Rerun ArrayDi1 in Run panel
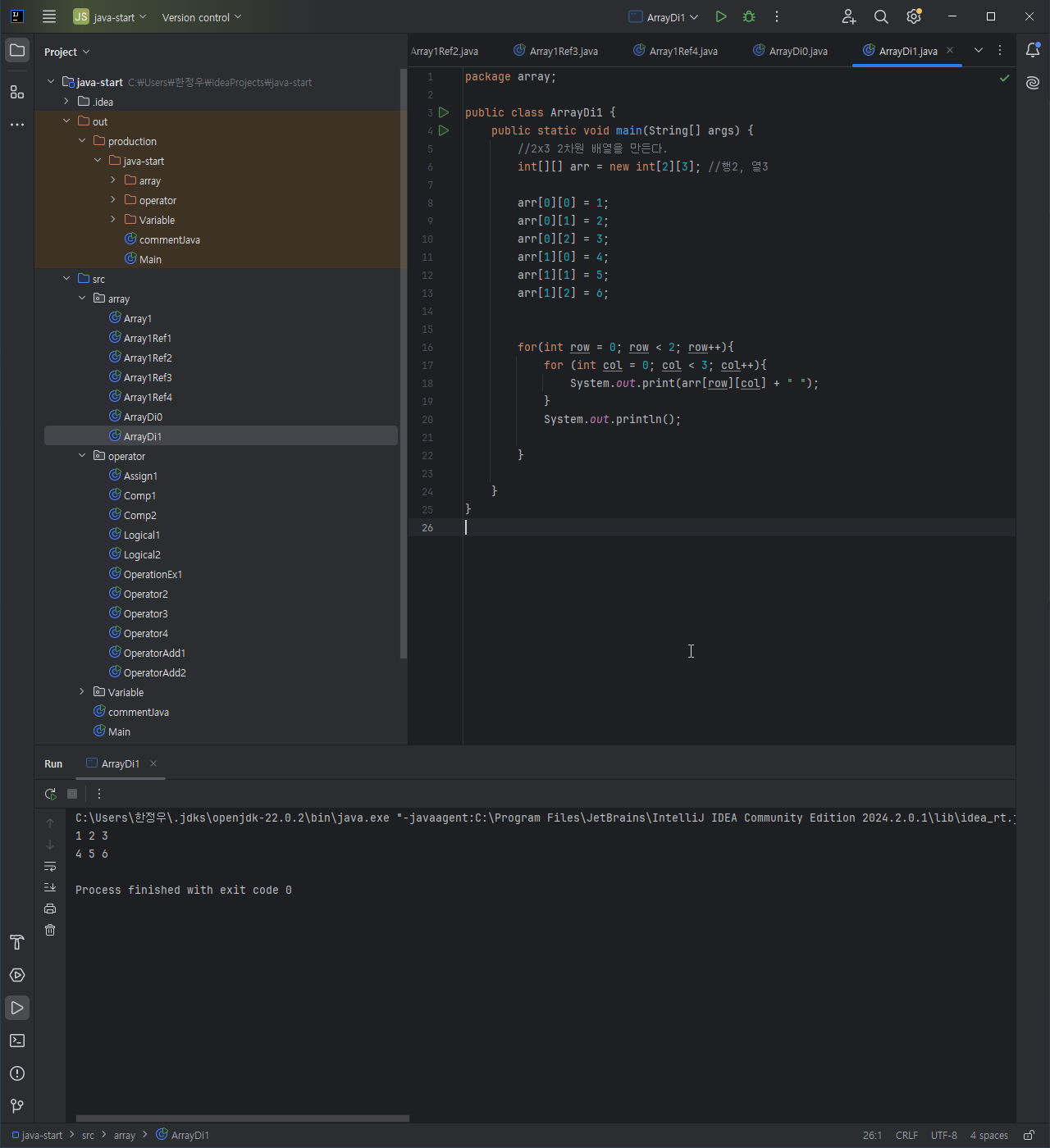 click(50, 794)
